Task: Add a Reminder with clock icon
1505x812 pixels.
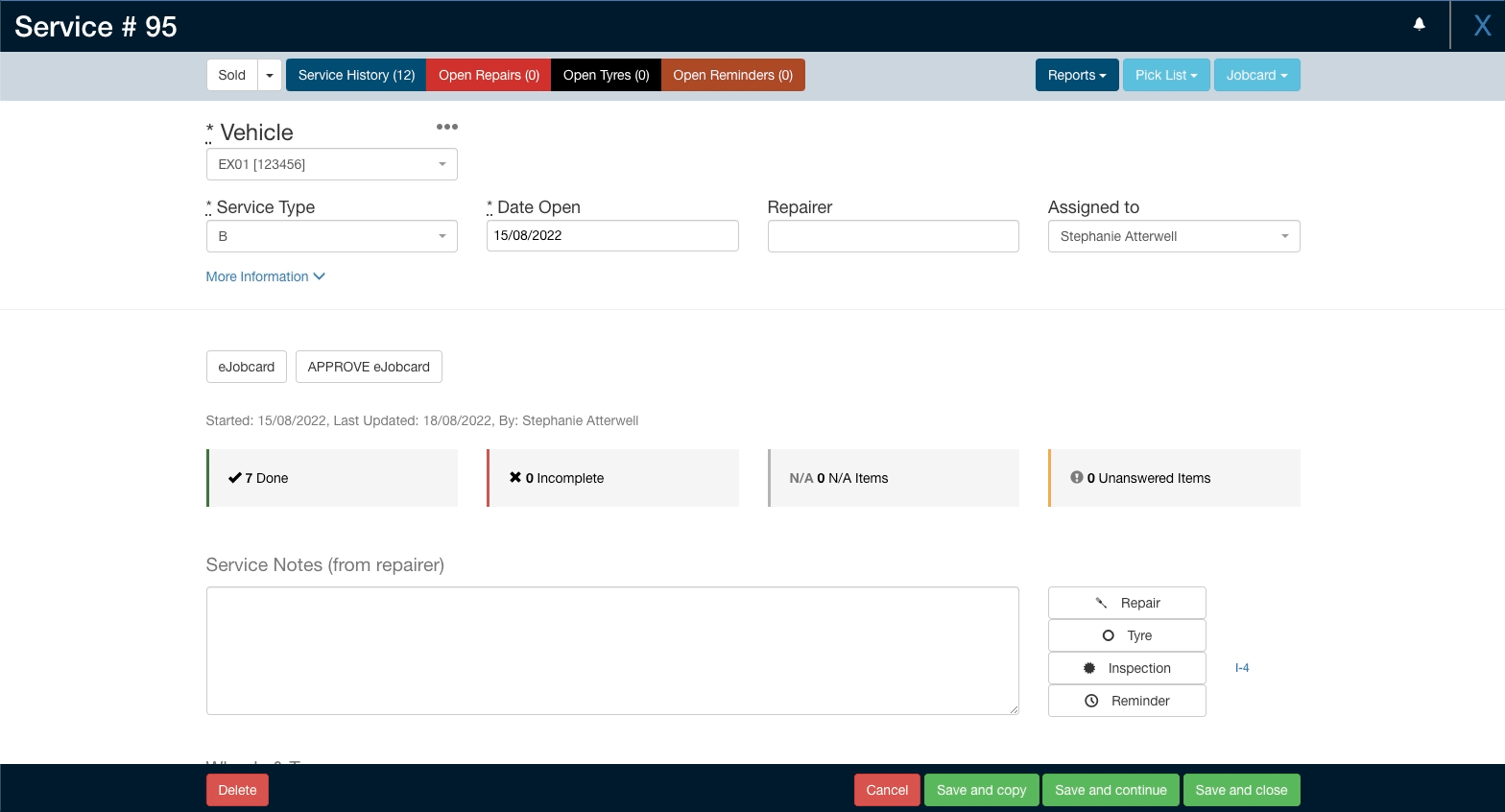Action: click(1127, 701)
